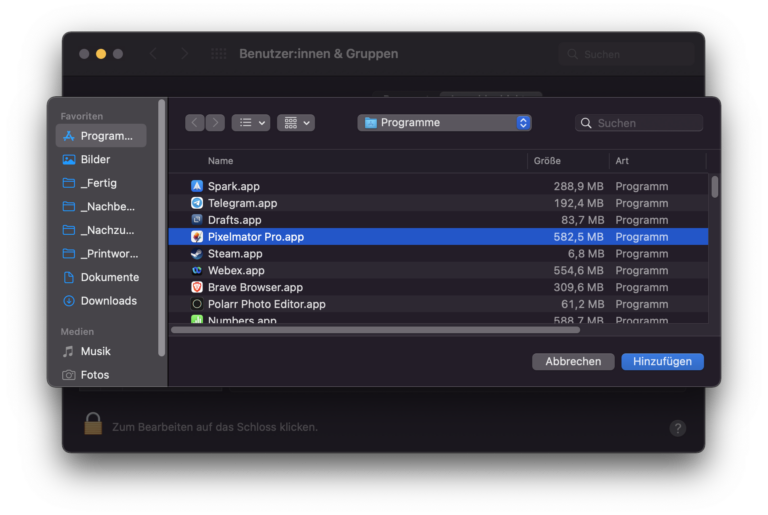
Task: Select the Drafts.app icon
Action: [197, 220]
